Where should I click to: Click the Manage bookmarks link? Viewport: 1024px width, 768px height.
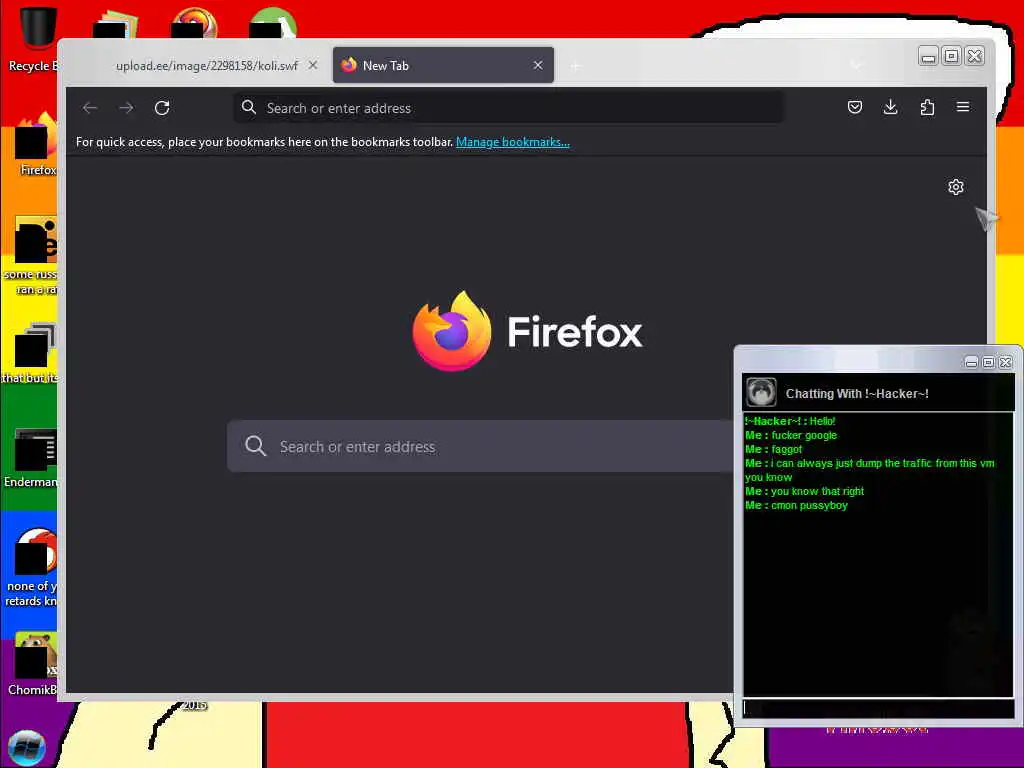coord(513,142)
